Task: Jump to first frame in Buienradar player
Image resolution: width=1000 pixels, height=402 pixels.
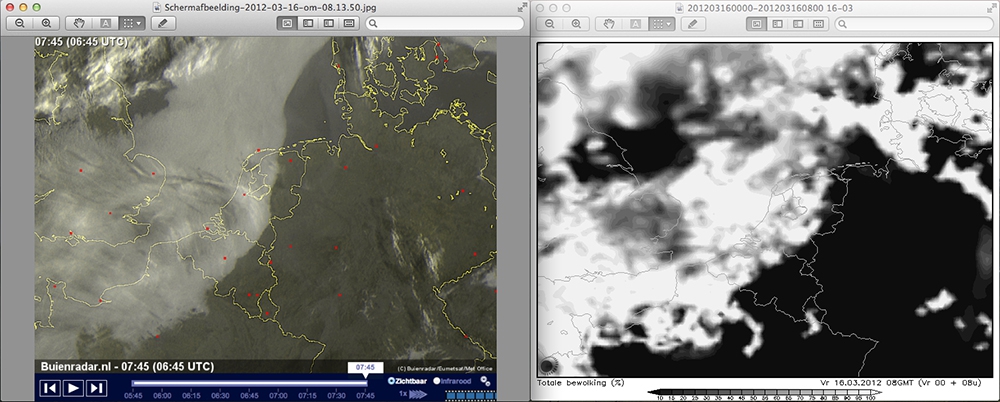Action: click(51, 387)
